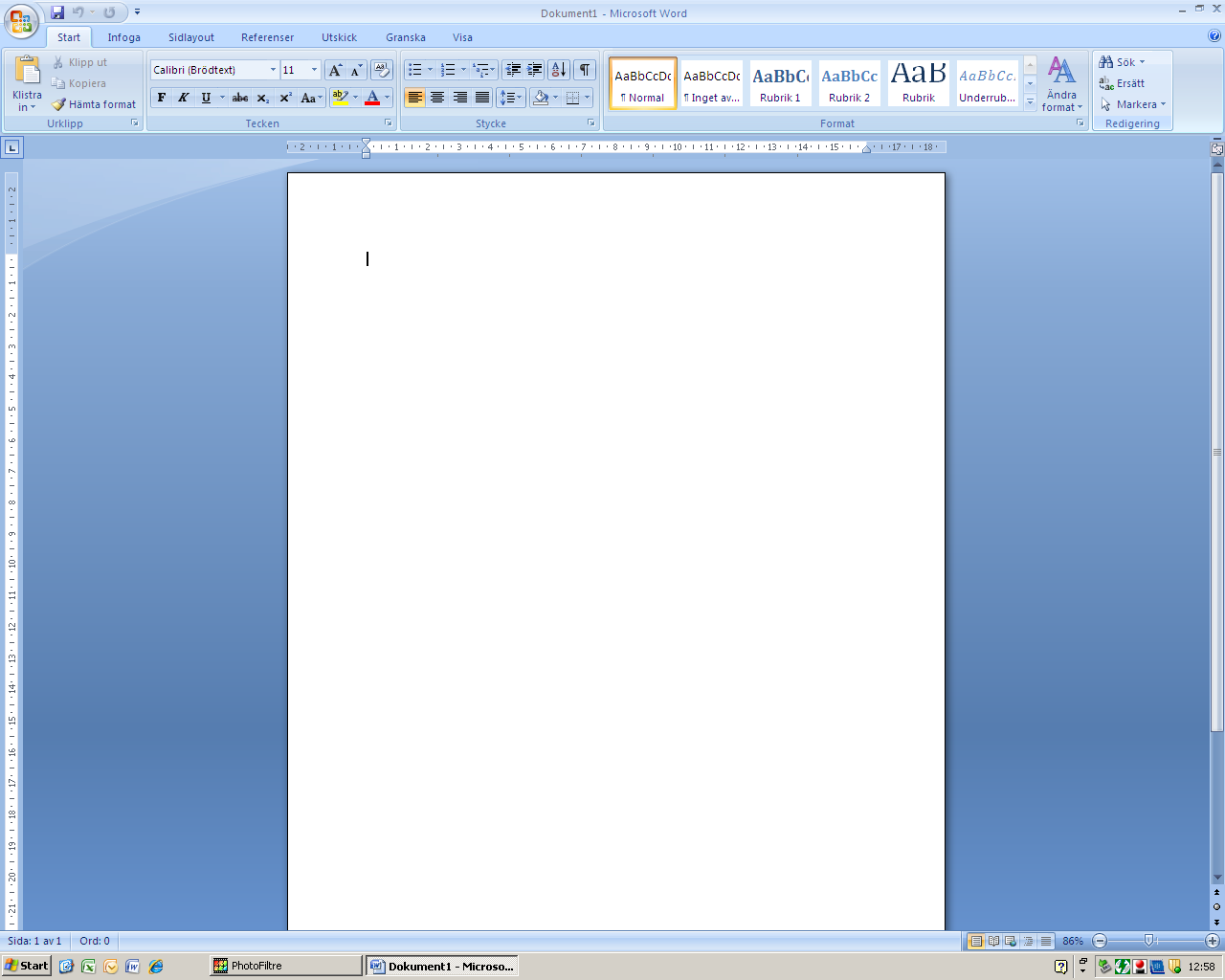Open bullet list dropdown arrow

[430, 70]
